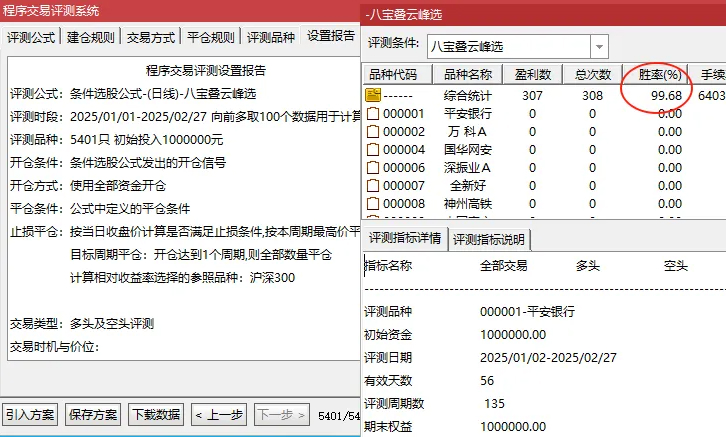The image size is (726, 437).
Task: Click the 引入方案 button
Action: (31, 415)
